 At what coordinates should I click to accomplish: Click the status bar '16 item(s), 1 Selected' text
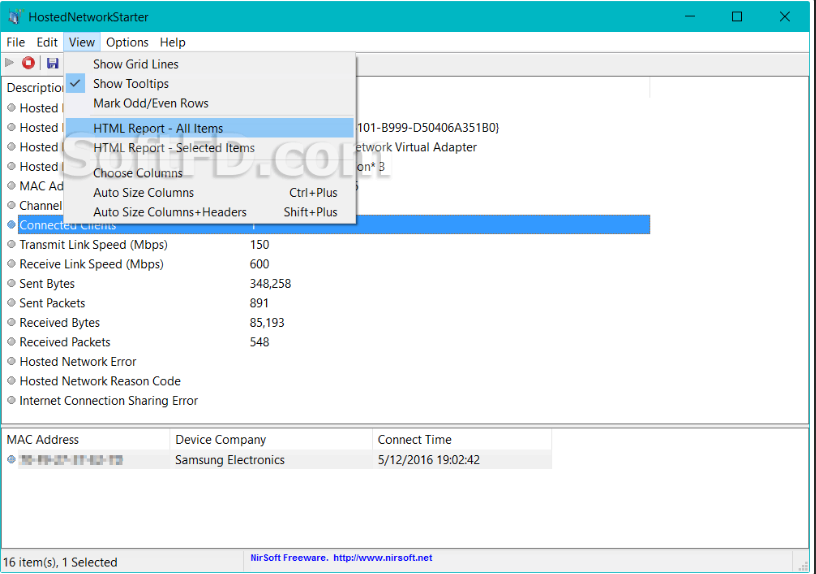60,562
